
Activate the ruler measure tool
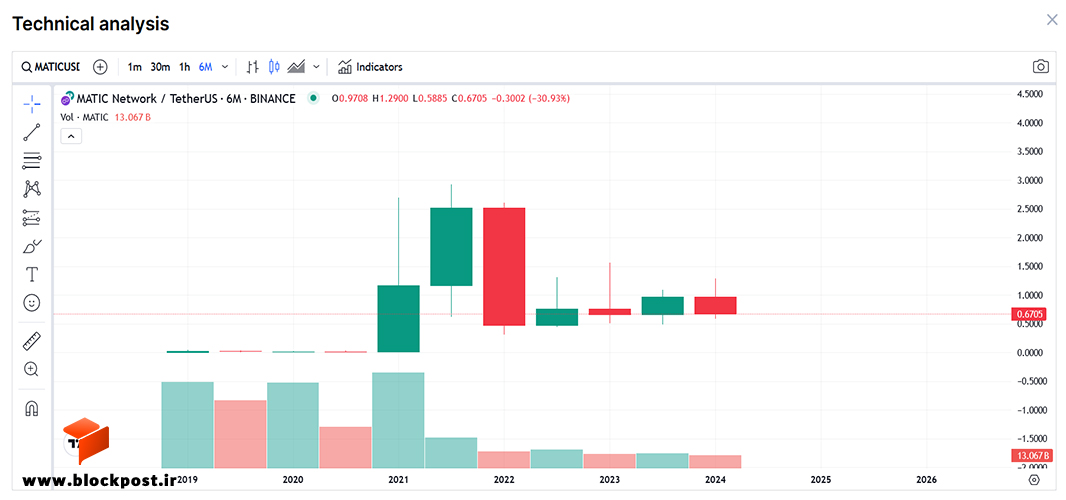(32, 341)
